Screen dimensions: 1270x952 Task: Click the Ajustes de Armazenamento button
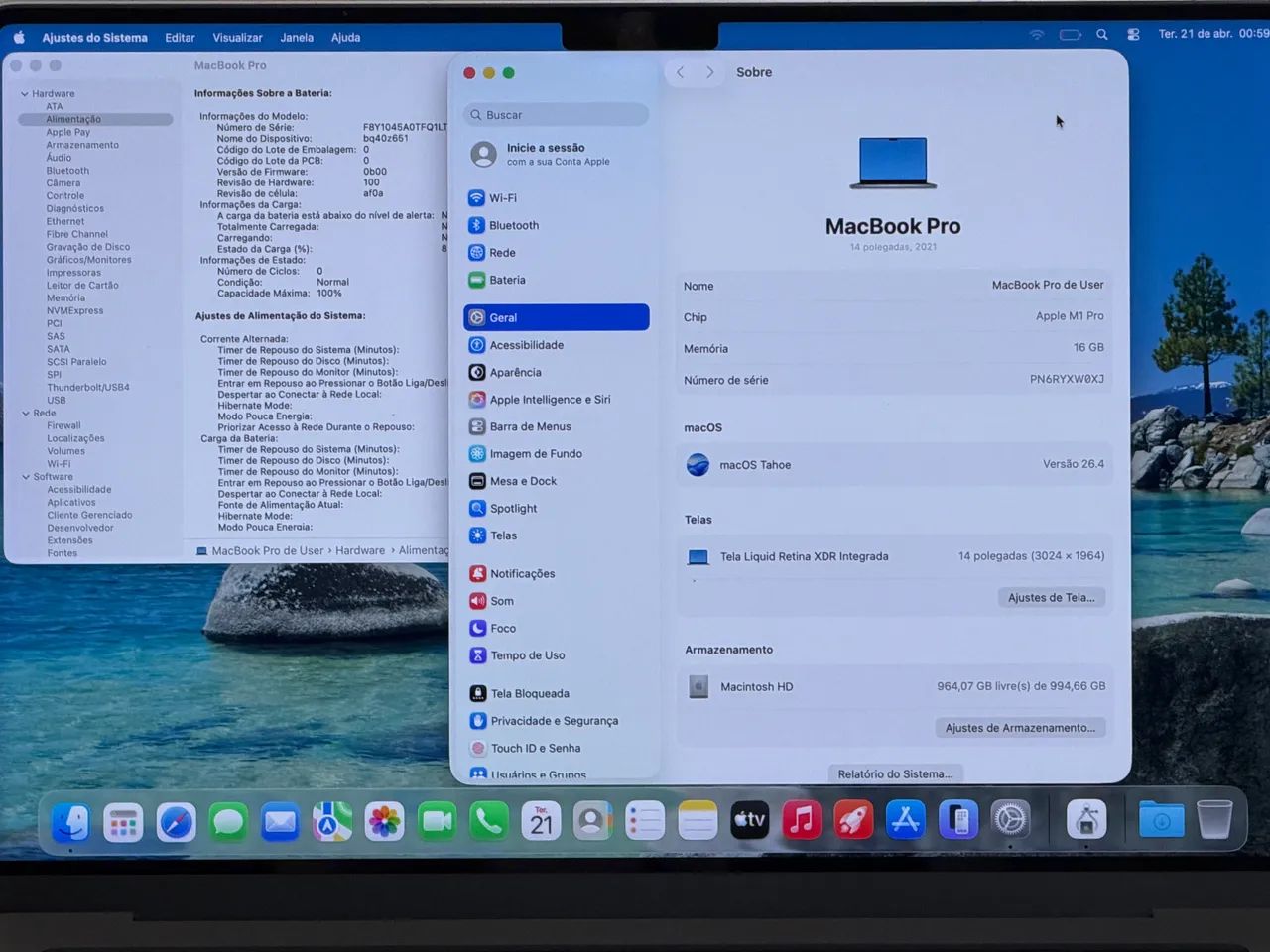(x=1020, y=728)
